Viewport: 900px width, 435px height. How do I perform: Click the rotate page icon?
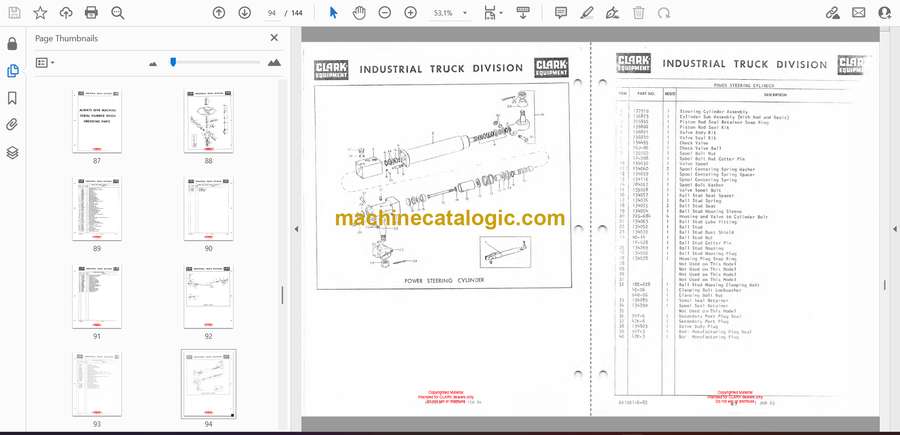click(x=664, y=13)
